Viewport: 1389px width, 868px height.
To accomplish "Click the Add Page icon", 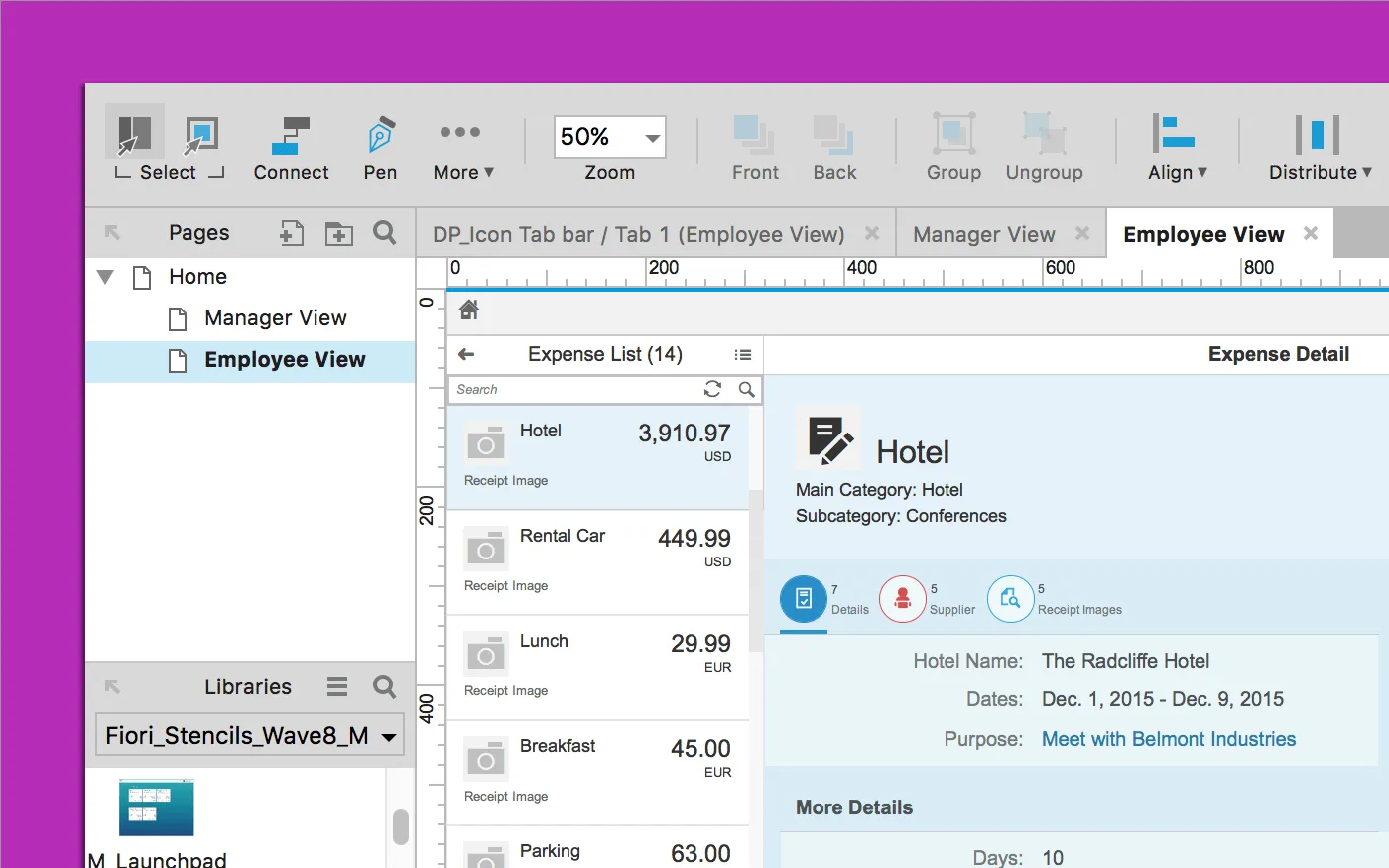I will click(291, 233).
